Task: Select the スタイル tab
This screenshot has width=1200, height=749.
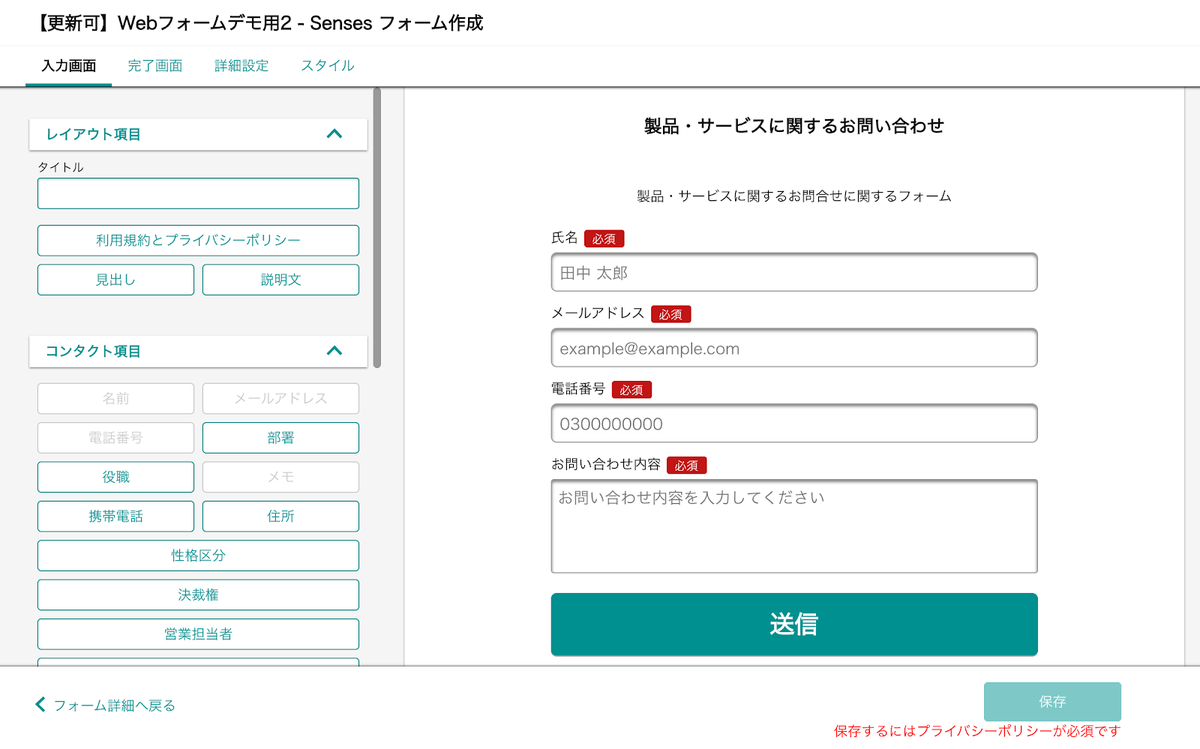Action: (x=327, y=66)
